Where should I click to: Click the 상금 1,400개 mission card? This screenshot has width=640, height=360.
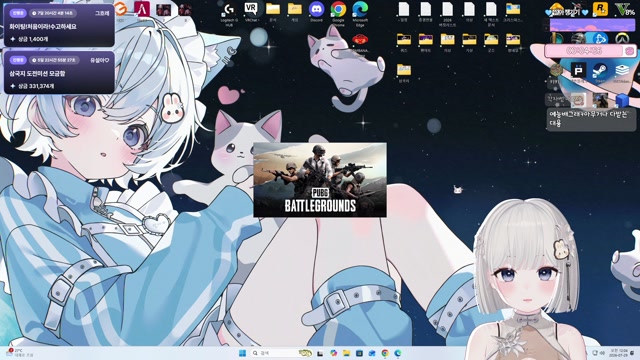59,25
